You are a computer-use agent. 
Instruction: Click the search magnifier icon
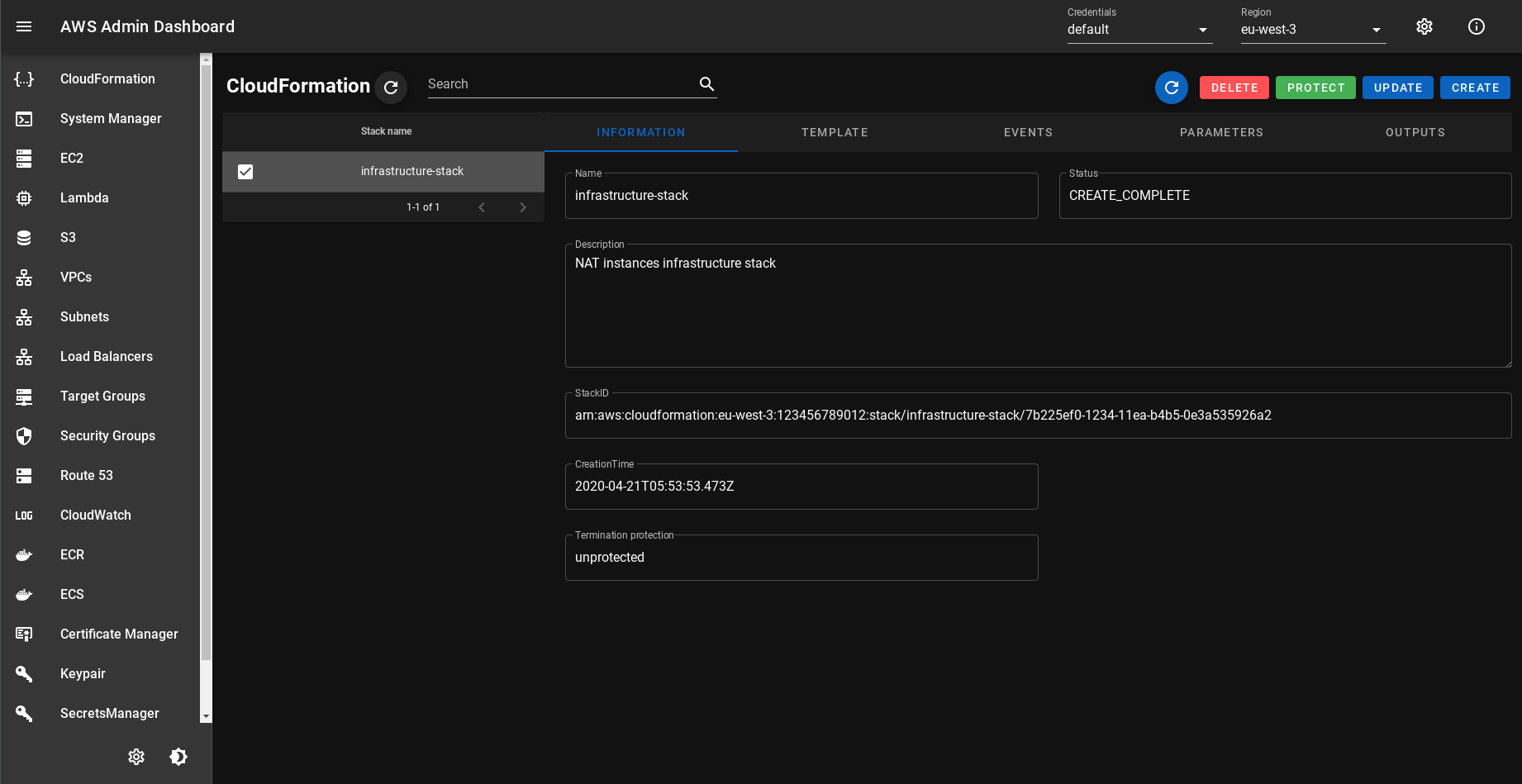(x=706, y=83)
